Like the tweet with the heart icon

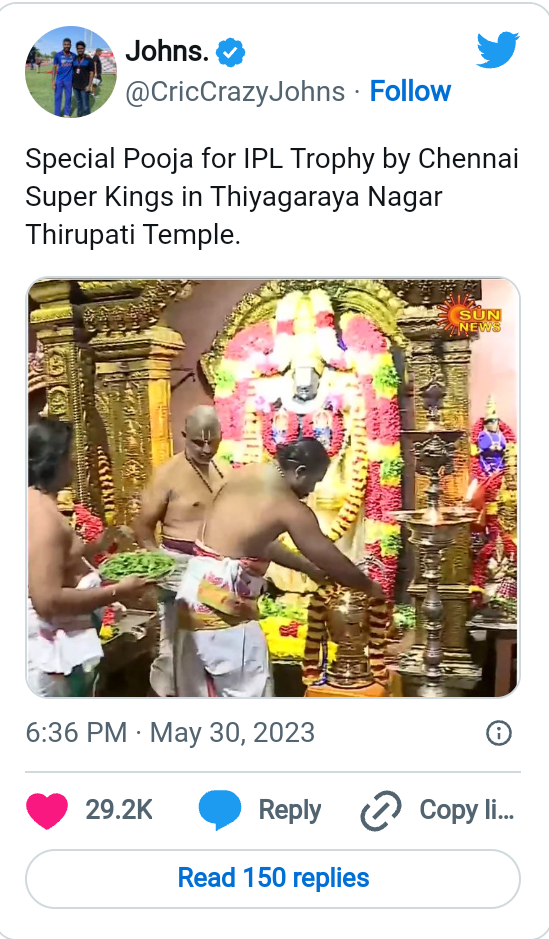(x=47, y=810)
